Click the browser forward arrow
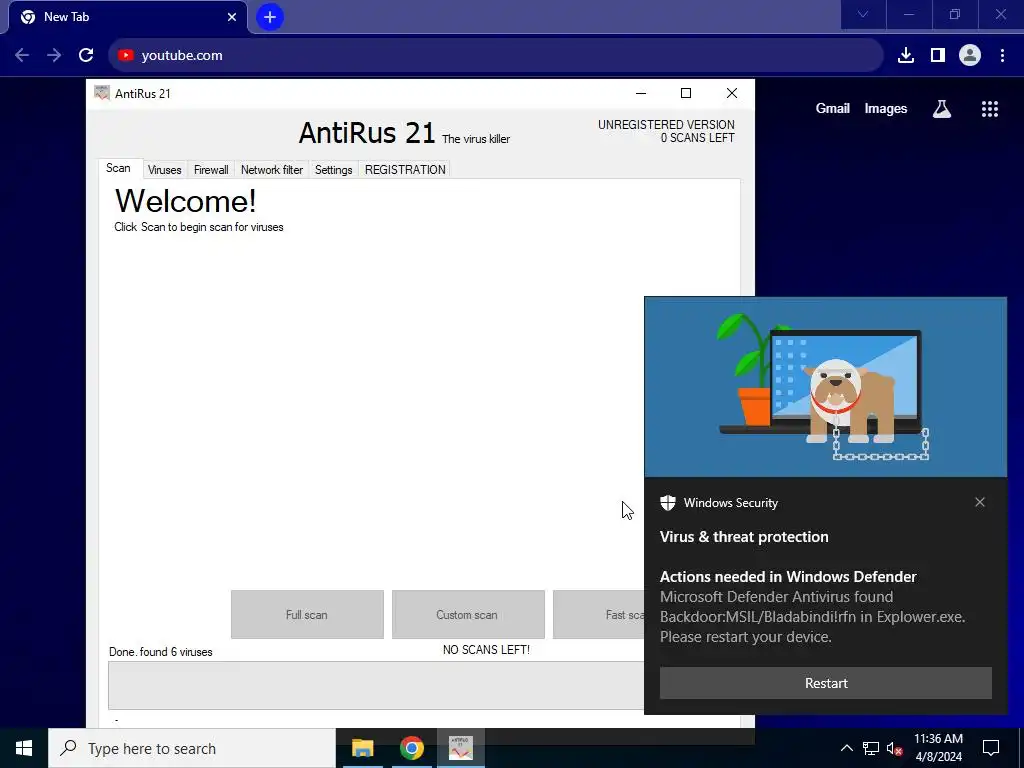Image resolution: width=1024 pixels, height=768 pixels. tap(54, 56)
